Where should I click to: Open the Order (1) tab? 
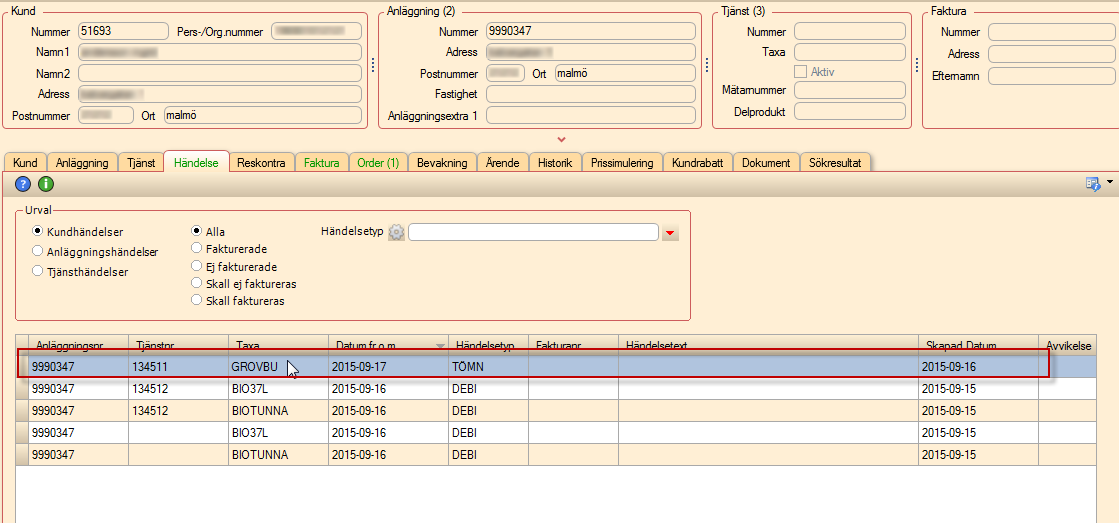coord(378,163)
